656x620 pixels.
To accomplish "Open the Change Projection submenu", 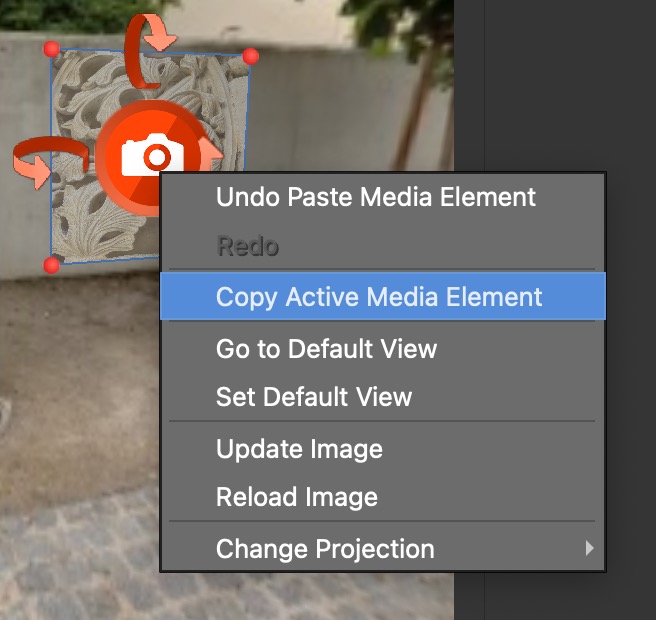I will pos(325,549).
